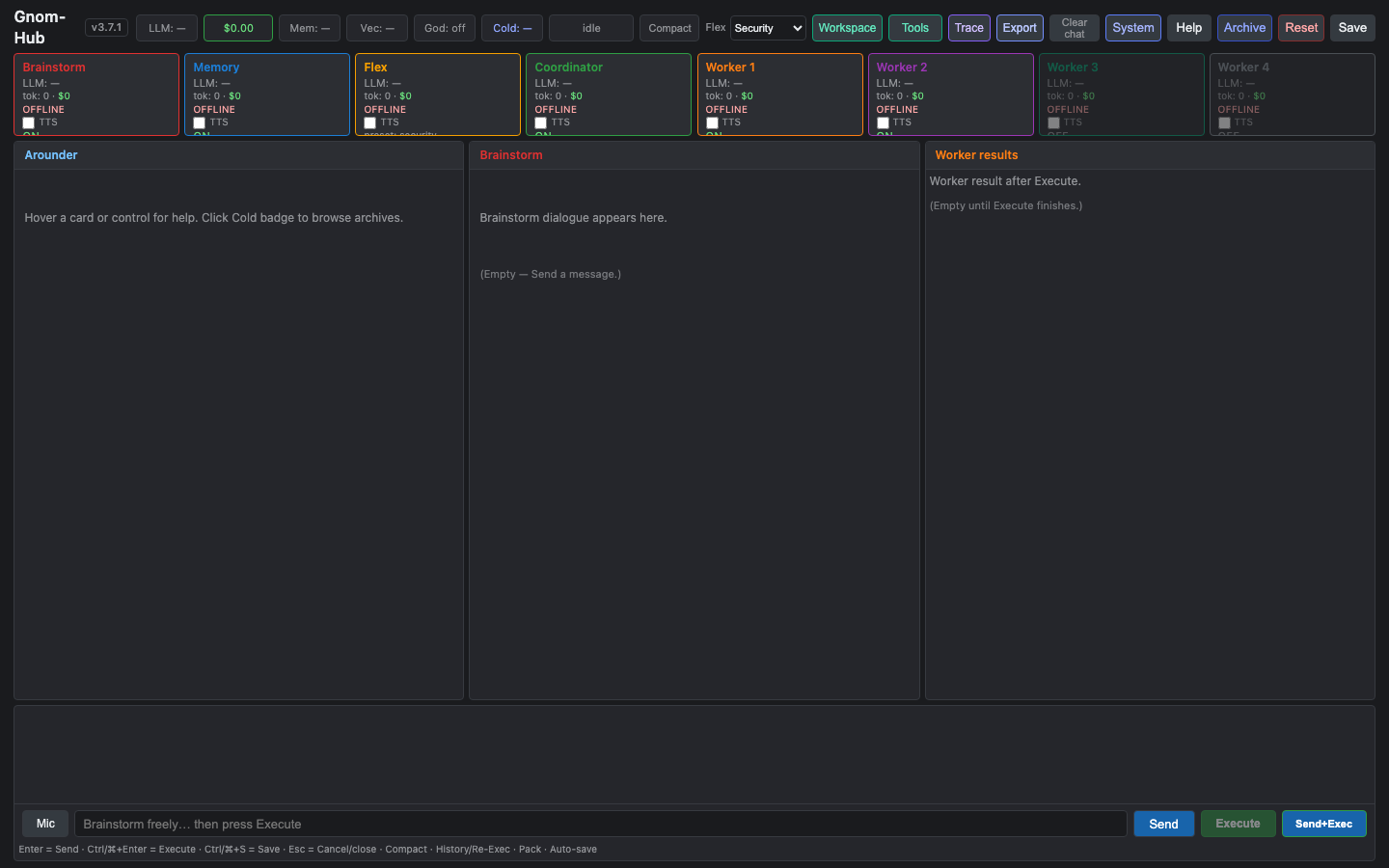
Task: Click the Arounder panel header
Action: point(238,155)
